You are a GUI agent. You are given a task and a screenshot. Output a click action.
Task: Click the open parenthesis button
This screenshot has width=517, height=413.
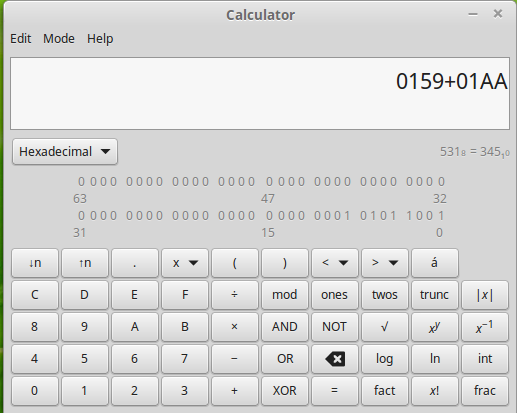[235, 263]
